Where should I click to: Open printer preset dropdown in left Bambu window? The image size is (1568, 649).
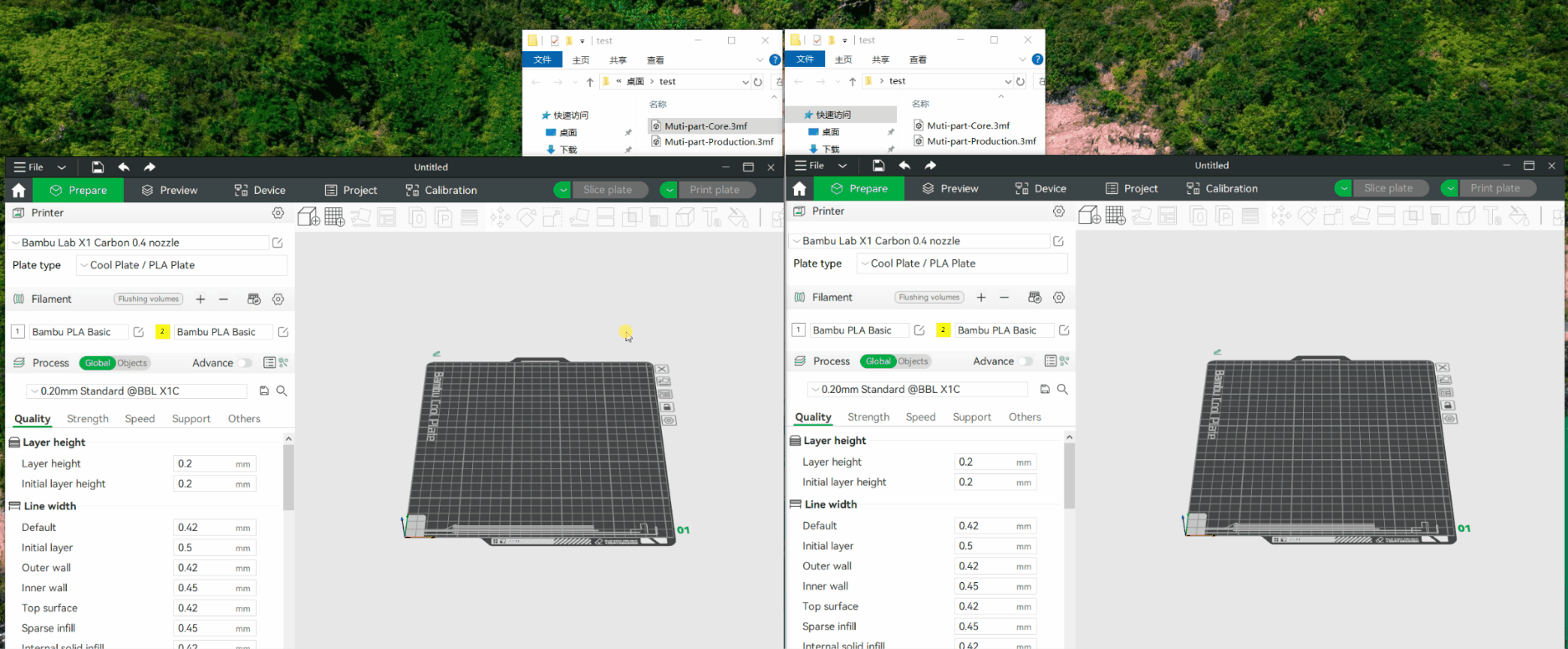tap(138, 243)
